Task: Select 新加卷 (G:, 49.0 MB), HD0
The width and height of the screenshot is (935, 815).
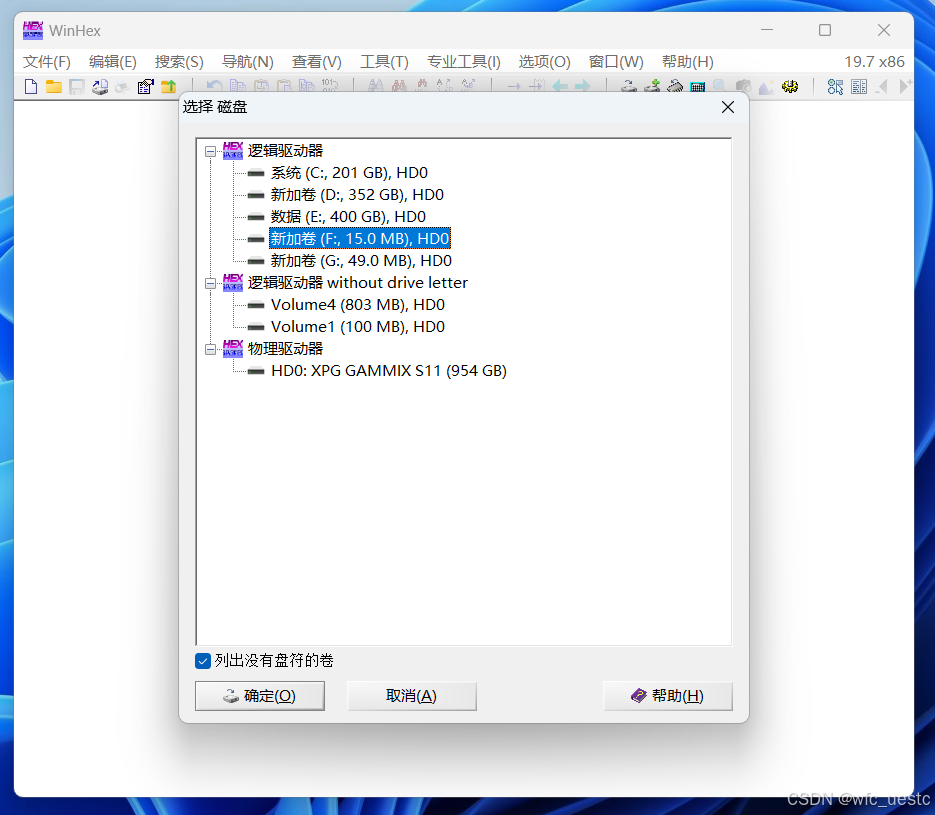Action: [361, 261]
